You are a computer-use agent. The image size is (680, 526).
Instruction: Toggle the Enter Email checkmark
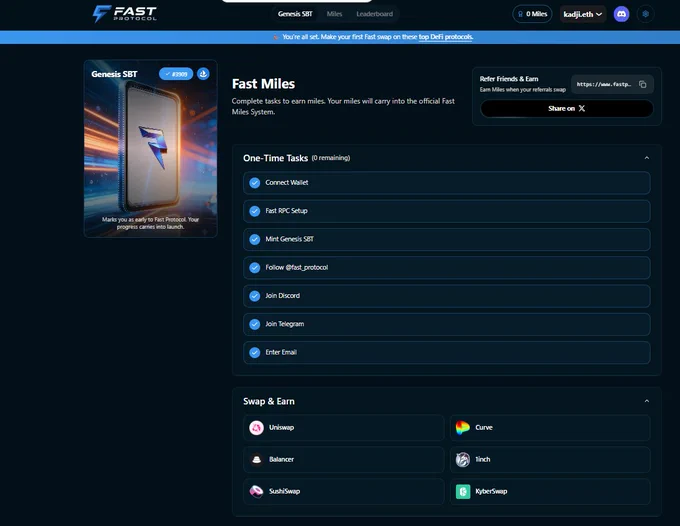pos(255,352)
